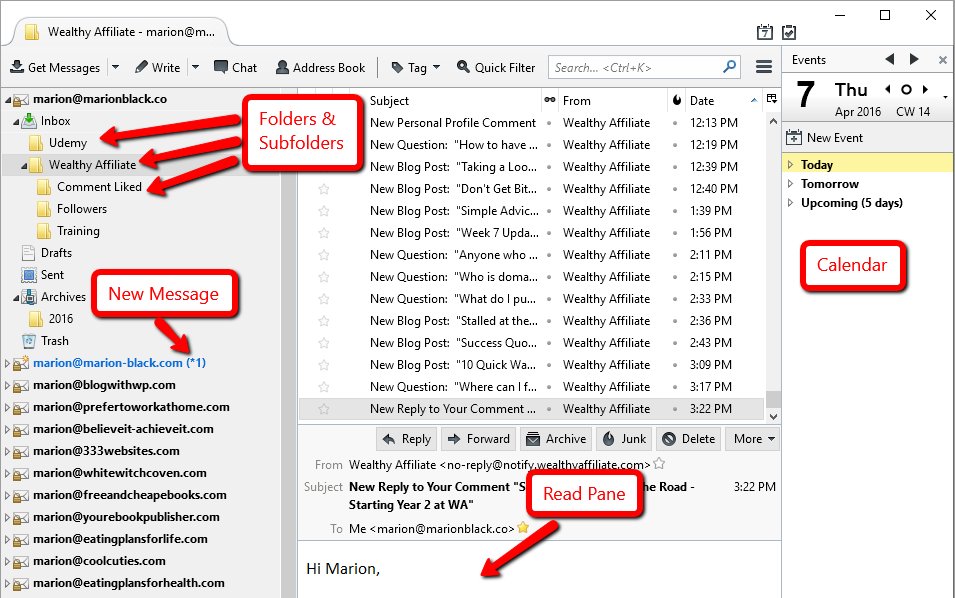Collapse the Inbox folder tree
Viewport: 955px width, 598px height.
click(x=16, y=122)
